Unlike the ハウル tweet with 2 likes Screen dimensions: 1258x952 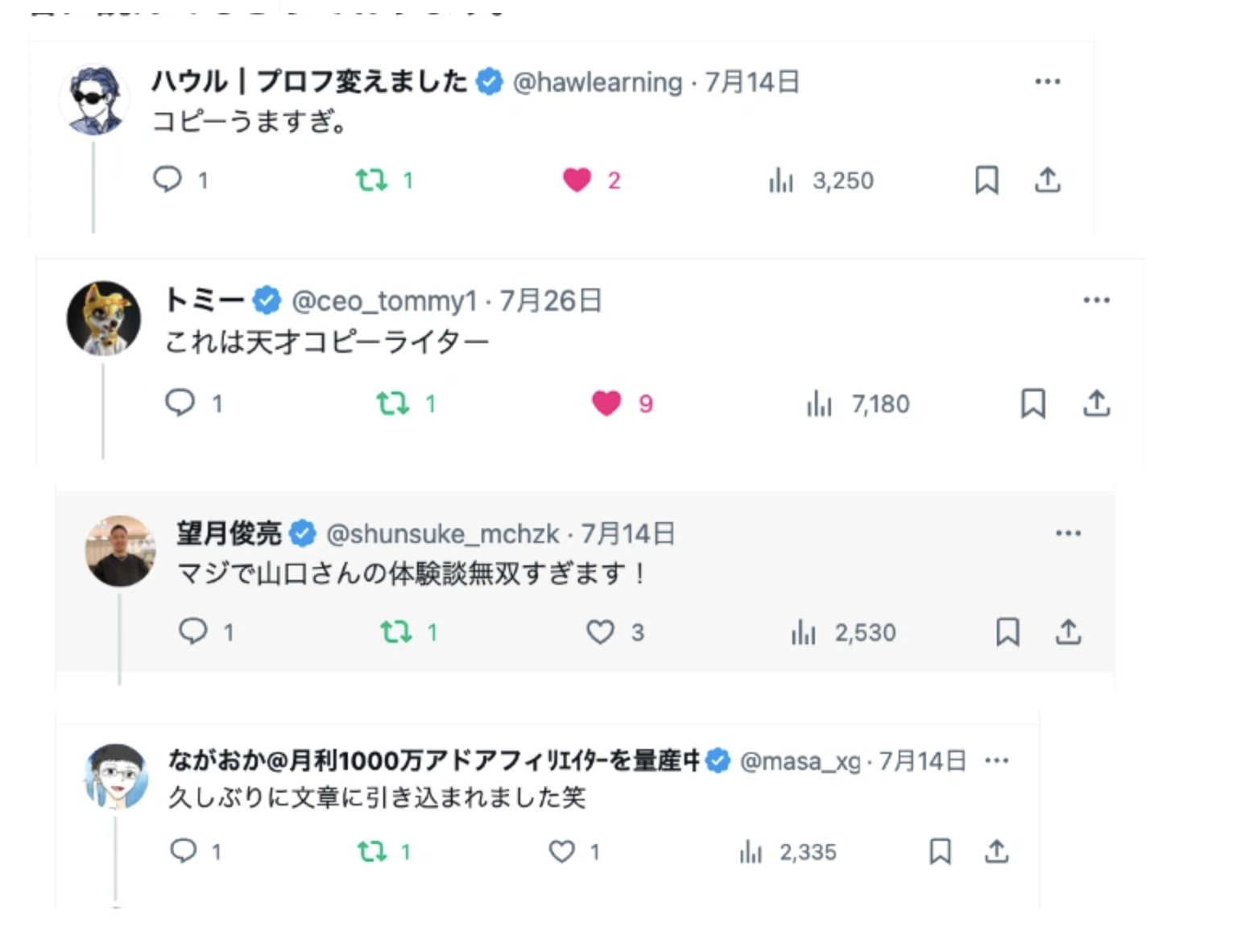click(x=577, y=180)
